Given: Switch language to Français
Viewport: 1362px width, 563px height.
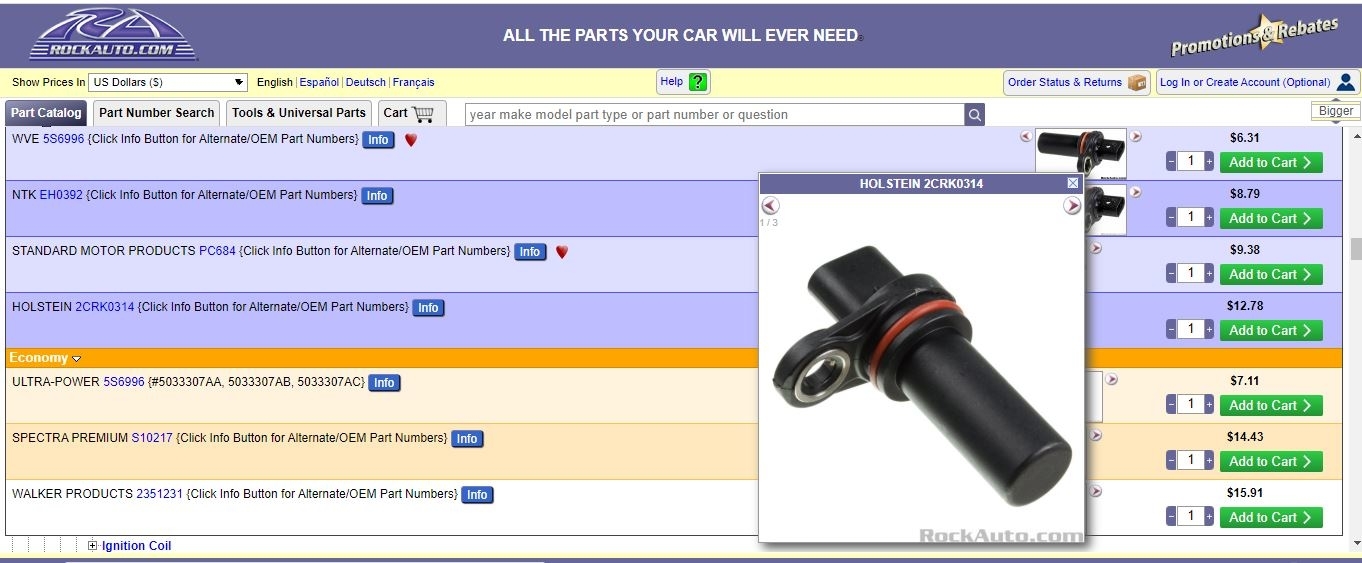Looking at the screenshot, I should click(414, 83).
